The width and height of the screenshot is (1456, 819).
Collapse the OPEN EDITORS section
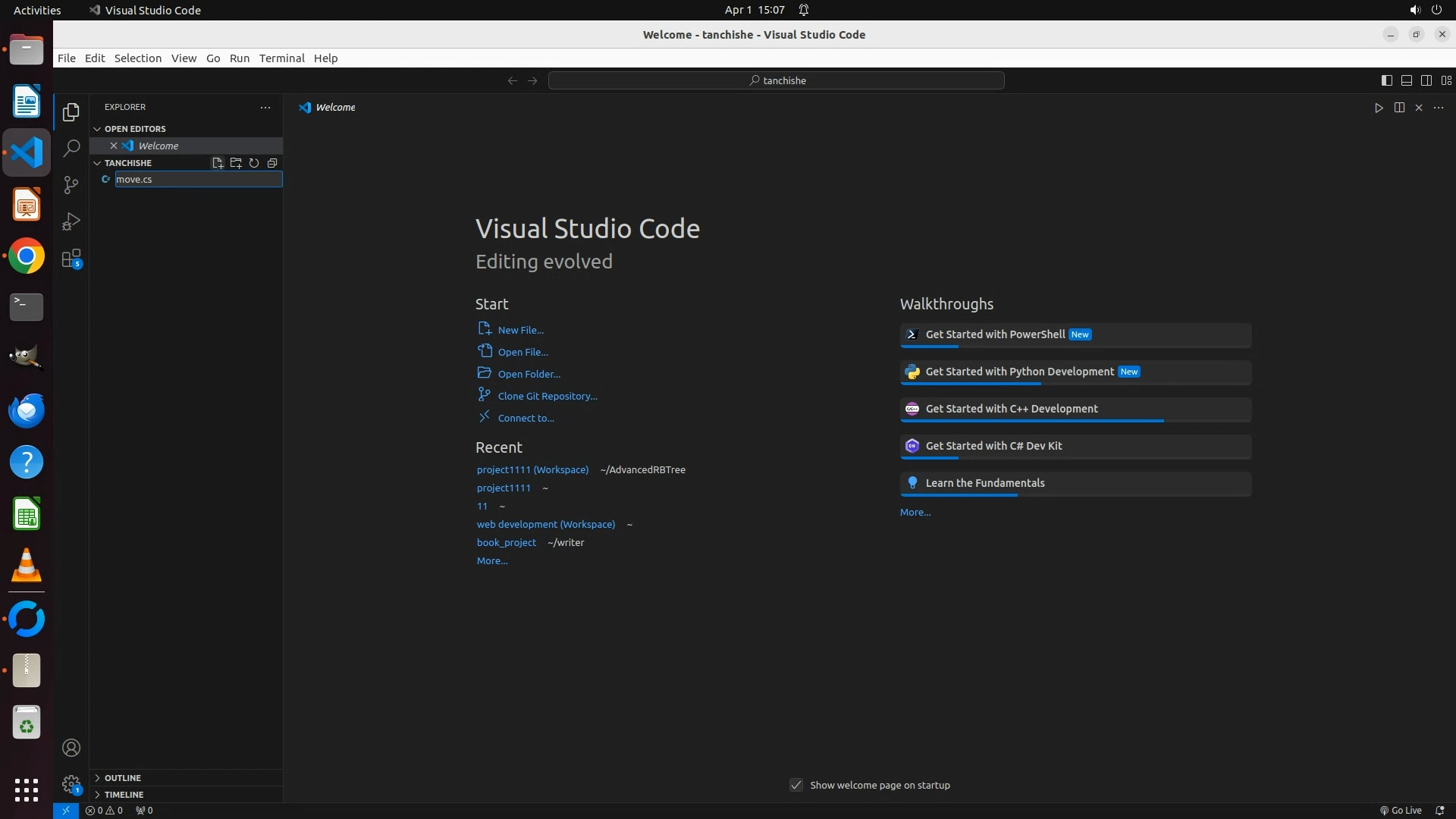135,129
